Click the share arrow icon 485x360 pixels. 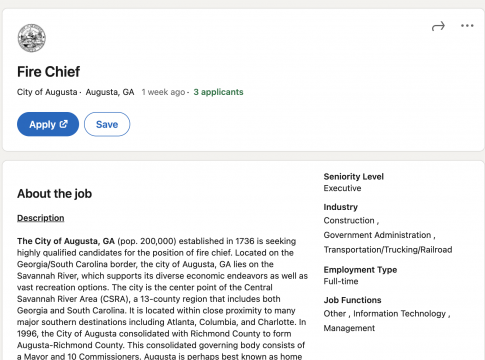click(x=438, y=26)
